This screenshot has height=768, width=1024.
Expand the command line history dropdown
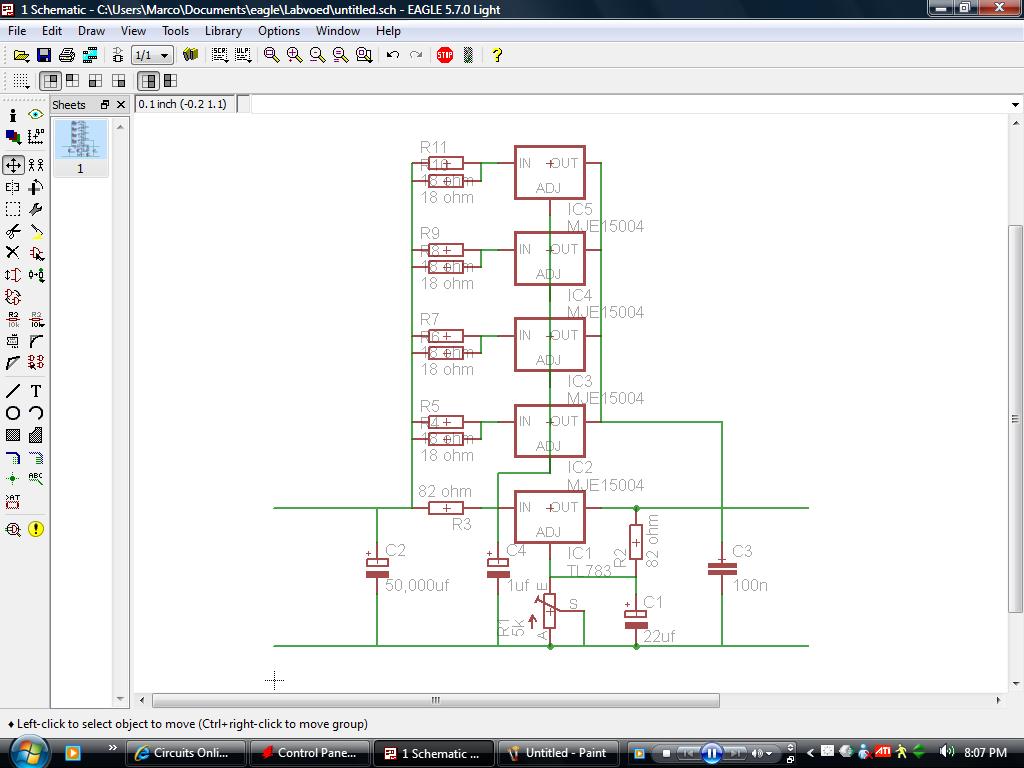(x=1015, y=104)
